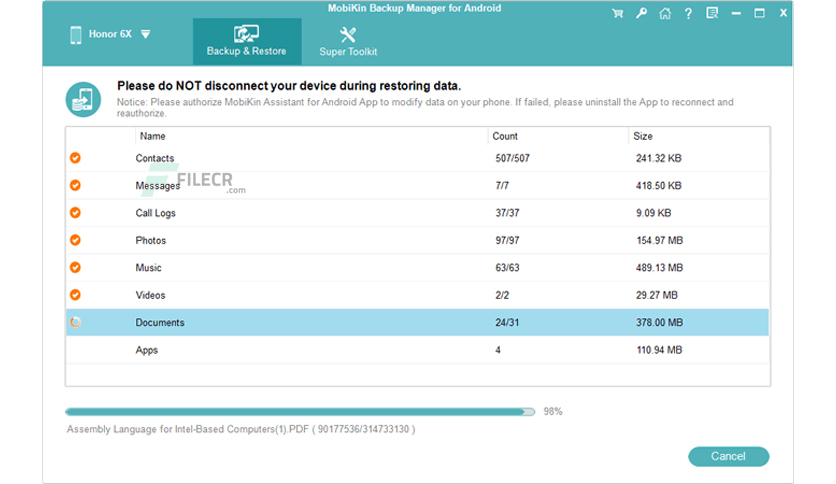Close the MobiKin window with X
Image resolution: width=836 pixels, height=484 pixels.
pos(783,13)
